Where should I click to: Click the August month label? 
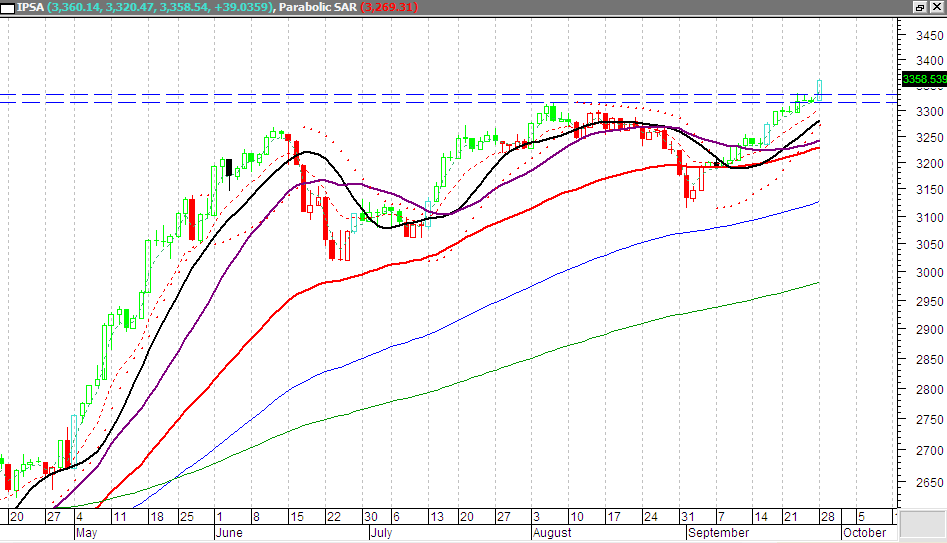(552, 533)
